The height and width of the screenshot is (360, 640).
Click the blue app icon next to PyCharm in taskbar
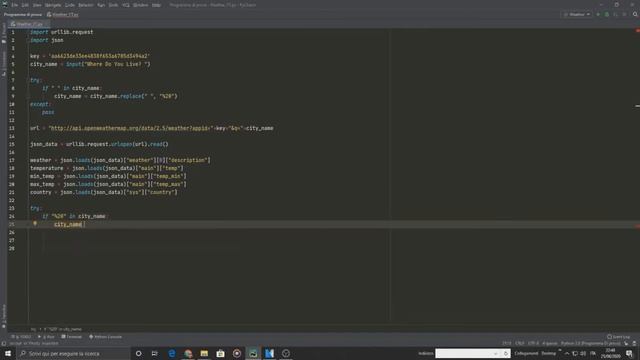[269, 353]
